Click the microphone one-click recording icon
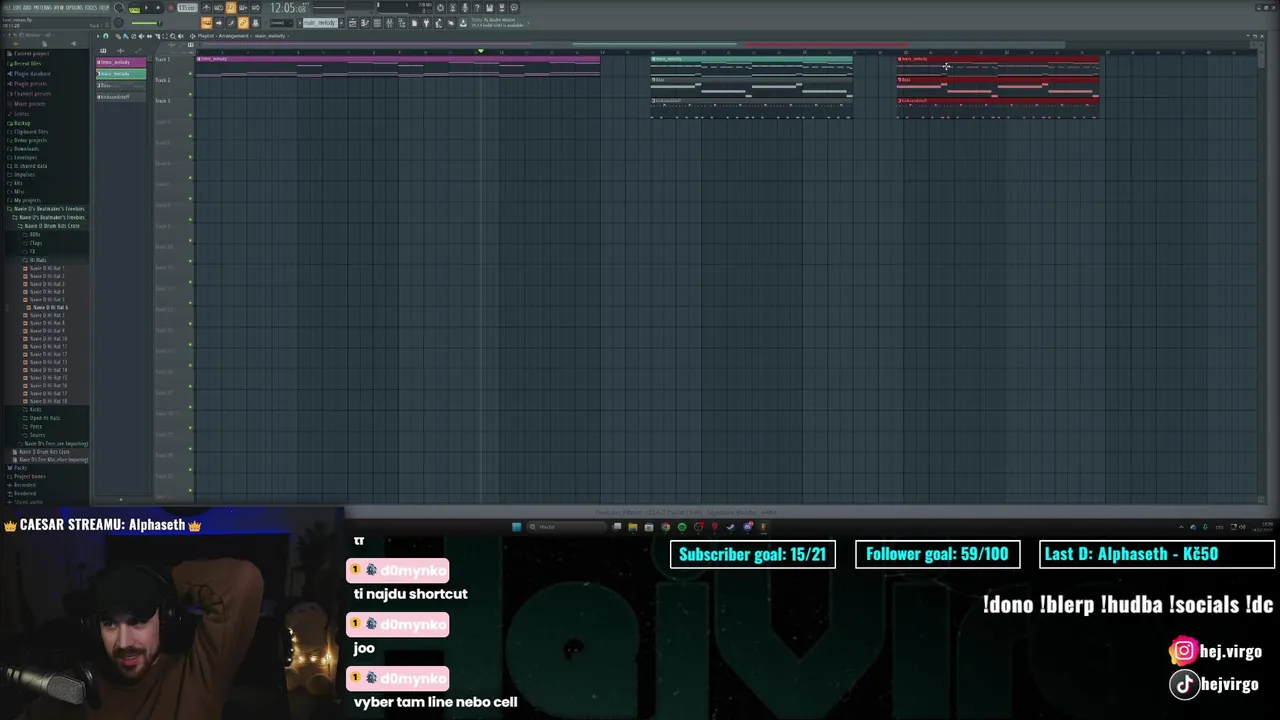This screenshot has height=720, width=1280. [x=465, y=8]
